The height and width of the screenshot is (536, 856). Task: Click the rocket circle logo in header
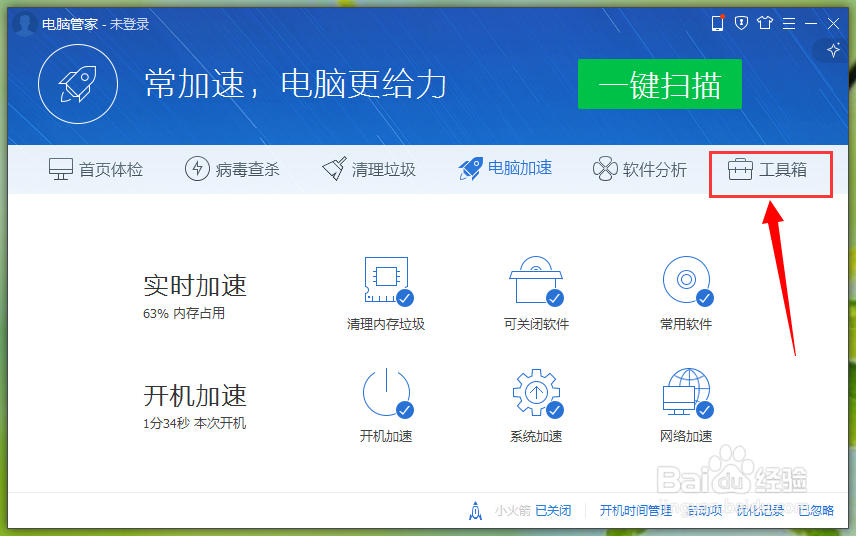[78, 84]
